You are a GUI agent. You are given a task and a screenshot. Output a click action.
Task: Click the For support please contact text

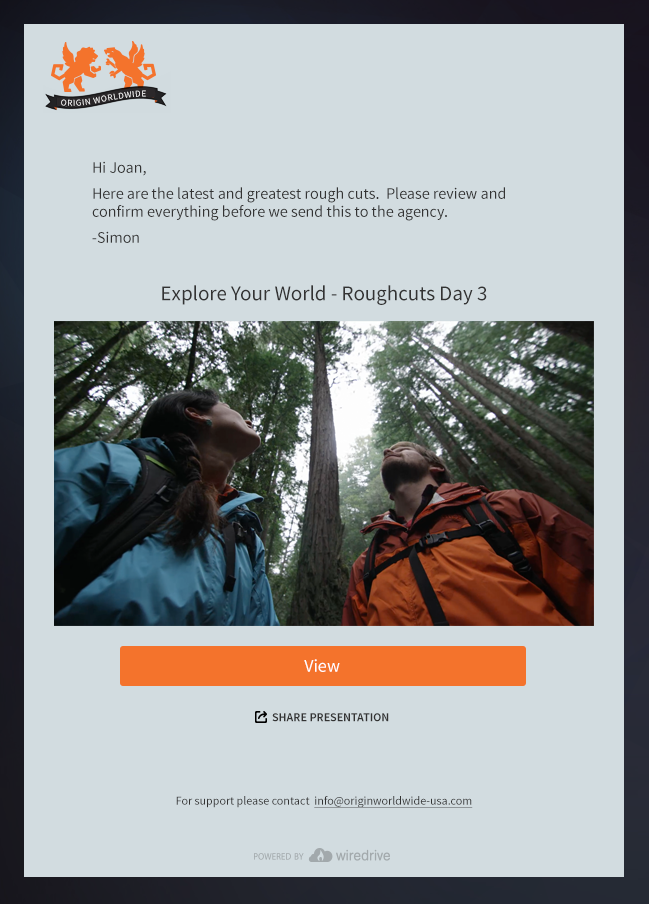pos(243,801)
